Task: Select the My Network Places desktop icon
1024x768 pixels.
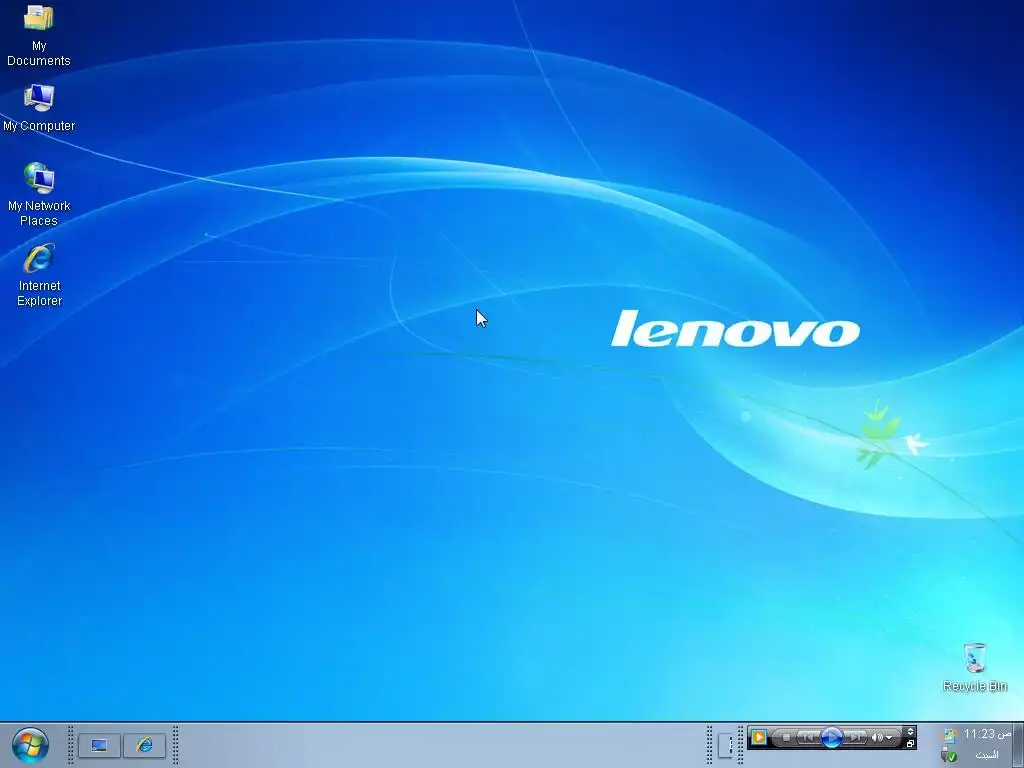Action: (39, 195)
